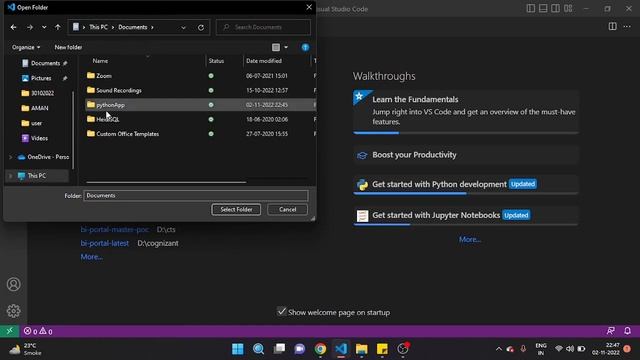
Task: Select Documents in the navigation pane
Action: point(44,63)
